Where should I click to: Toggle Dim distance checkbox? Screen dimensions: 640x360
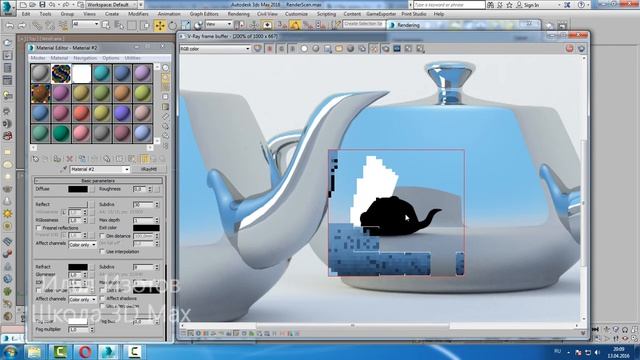102,236
